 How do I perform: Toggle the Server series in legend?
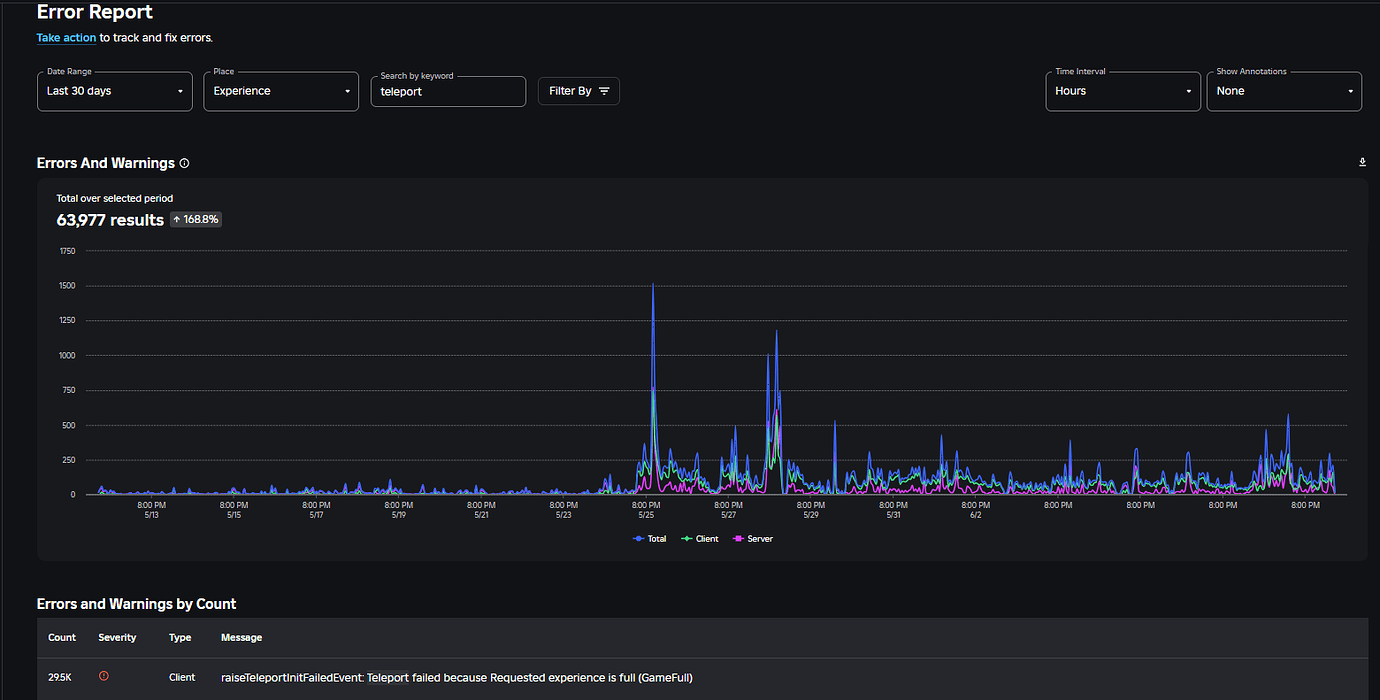coord(753,539)
